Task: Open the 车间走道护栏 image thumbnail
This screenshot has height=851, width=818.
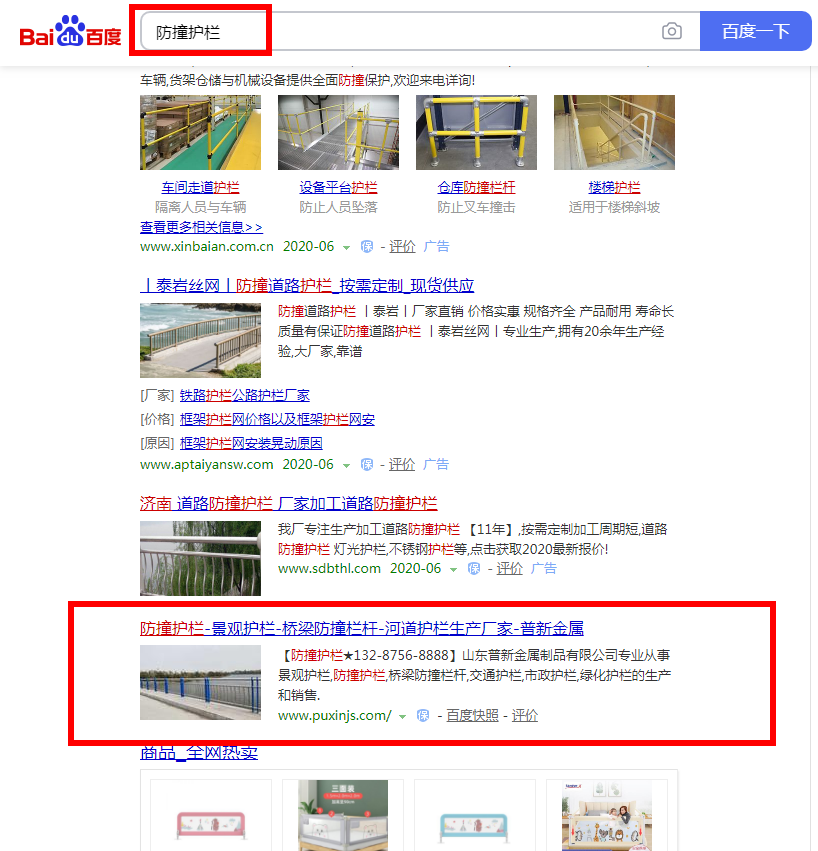Action: [200, 132]
